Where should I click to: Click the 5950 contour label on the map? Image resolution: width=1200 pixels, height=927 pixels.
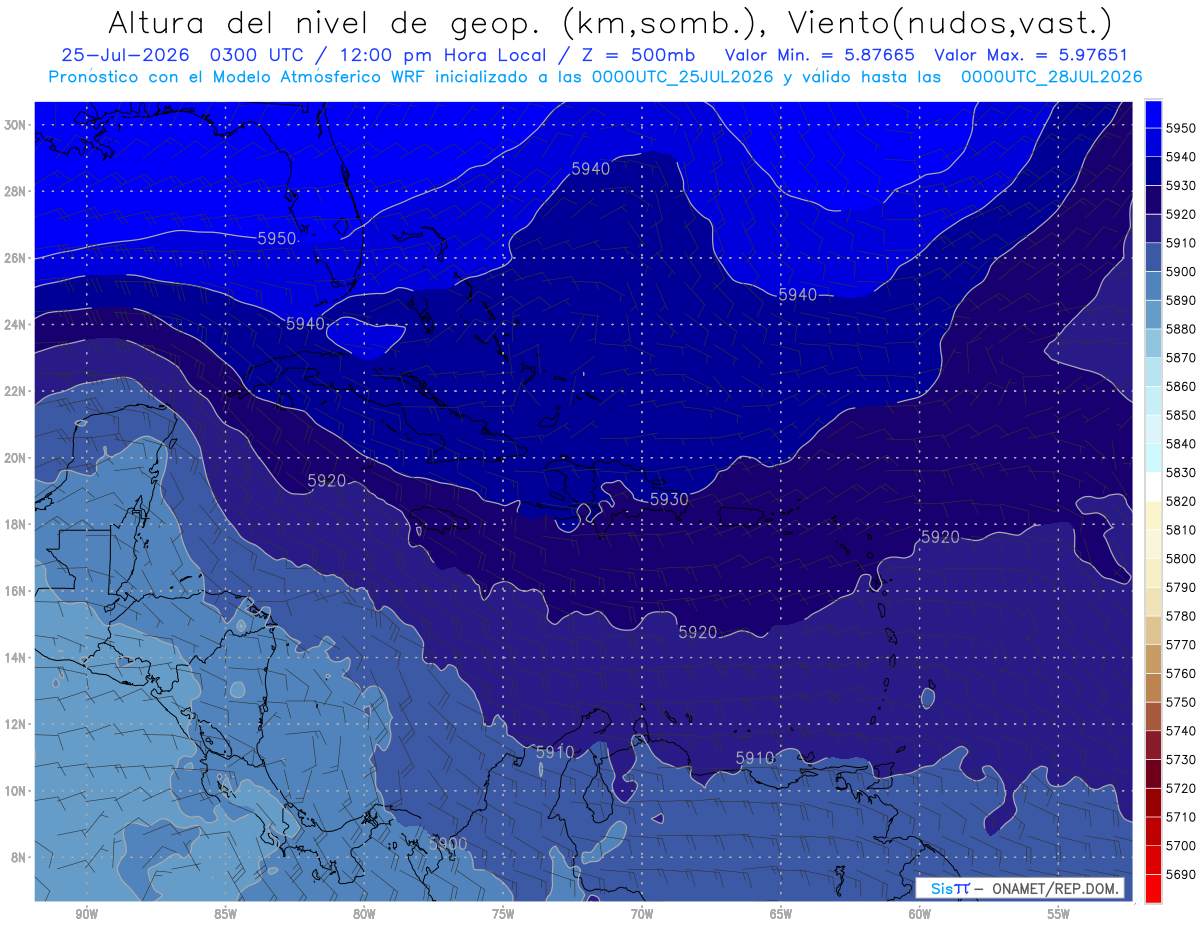click(x=277, y=238)
